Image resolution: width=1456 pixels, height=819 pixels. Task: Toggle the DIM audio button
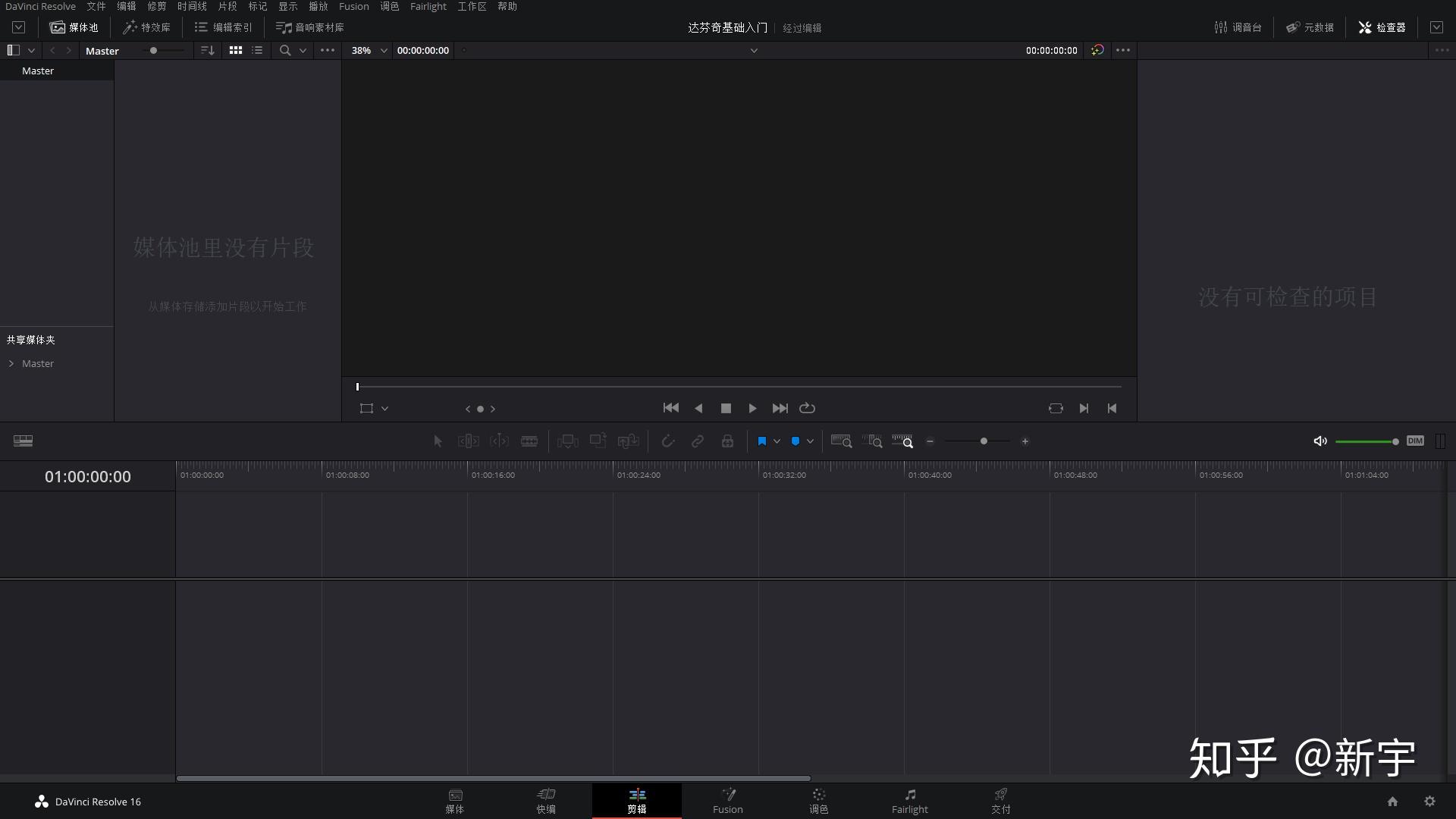click(1415, 441)
